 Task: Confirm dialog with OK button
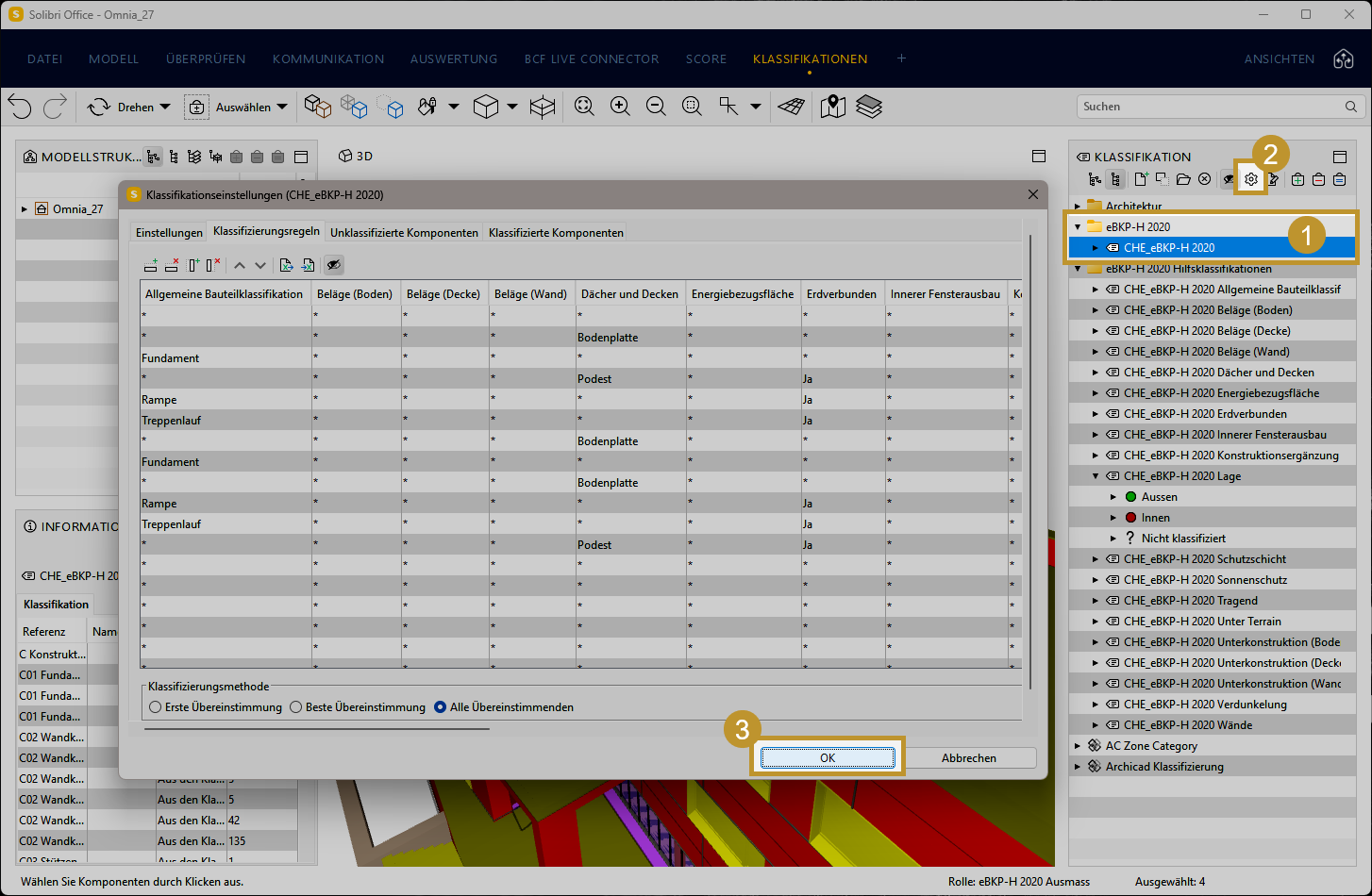(x=828, y=757)
